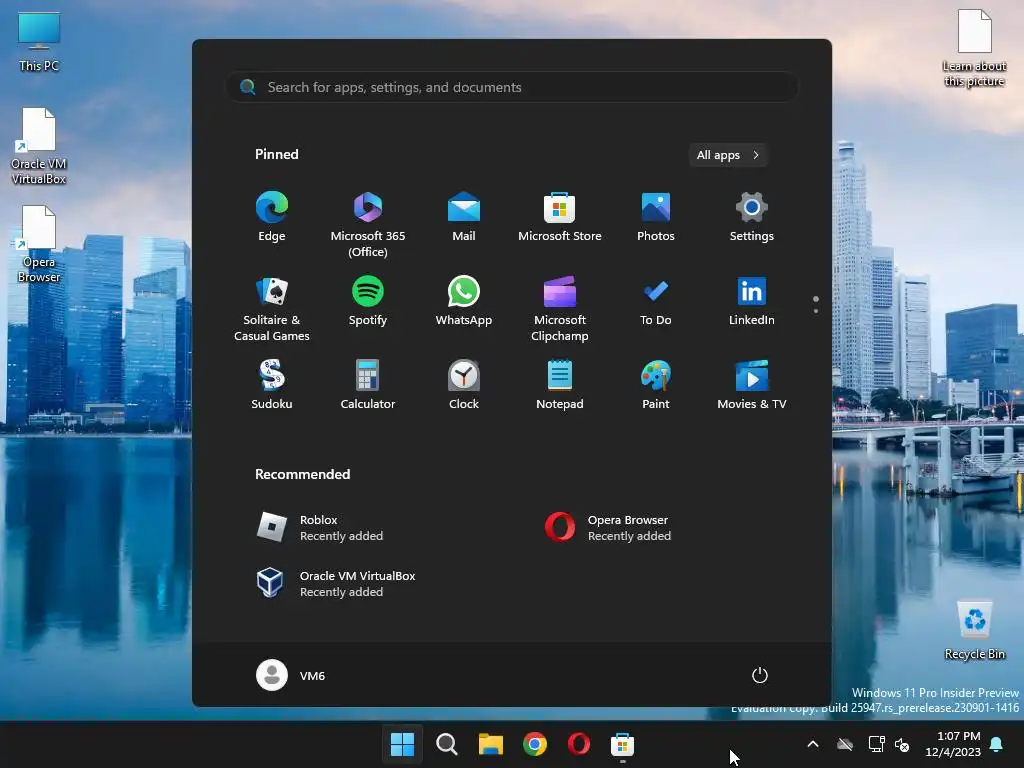This screenshot has height=768, width=1024.
Task: Launch the To Do app
Action: [x=656, y=301]
